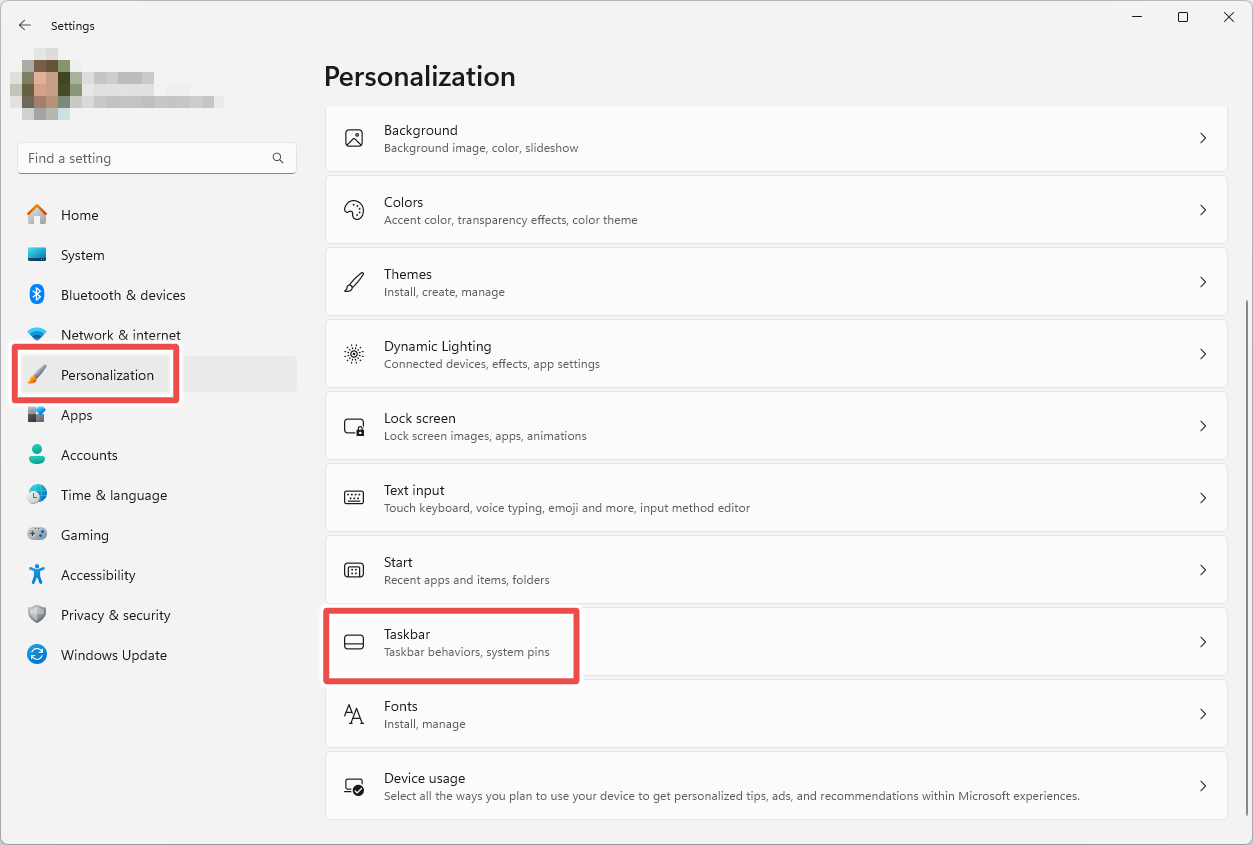The width and height of the screenshot is (1253, 845).
Task: Open Taskbar settings via right chevron
Action: tap(1203, 642)
